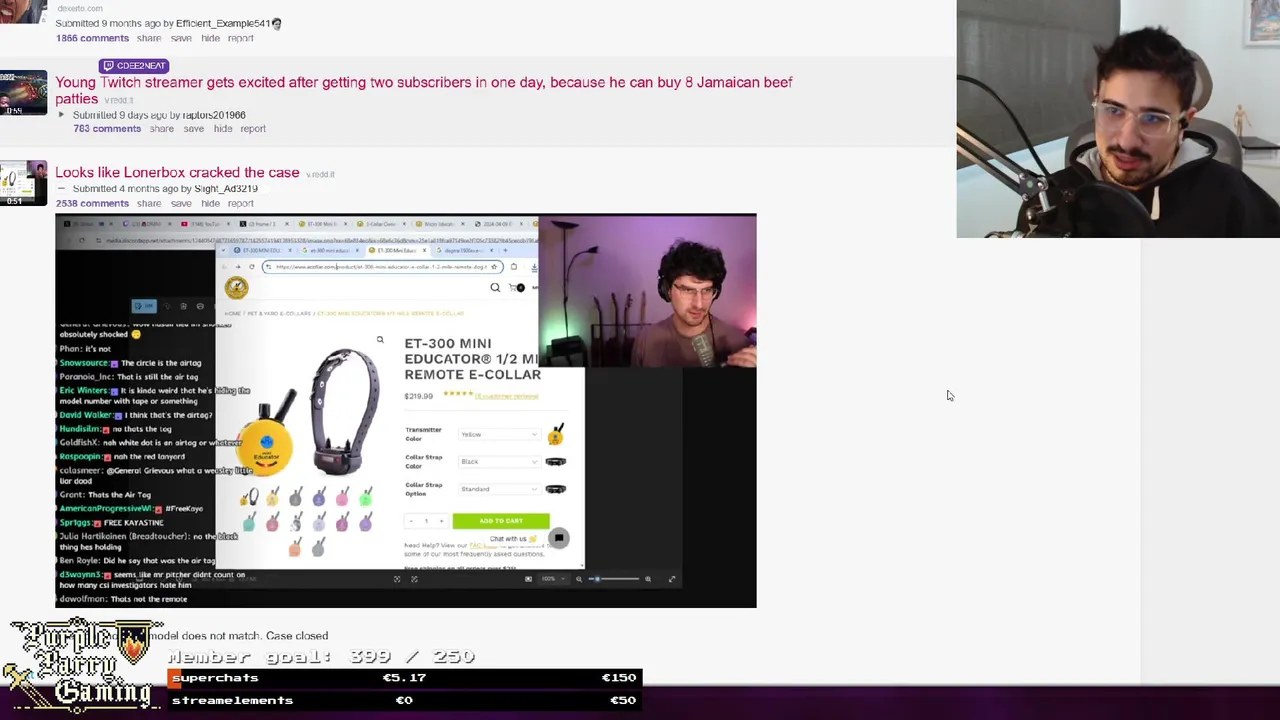Click Add to Cart in embedded video

(501, 521)
